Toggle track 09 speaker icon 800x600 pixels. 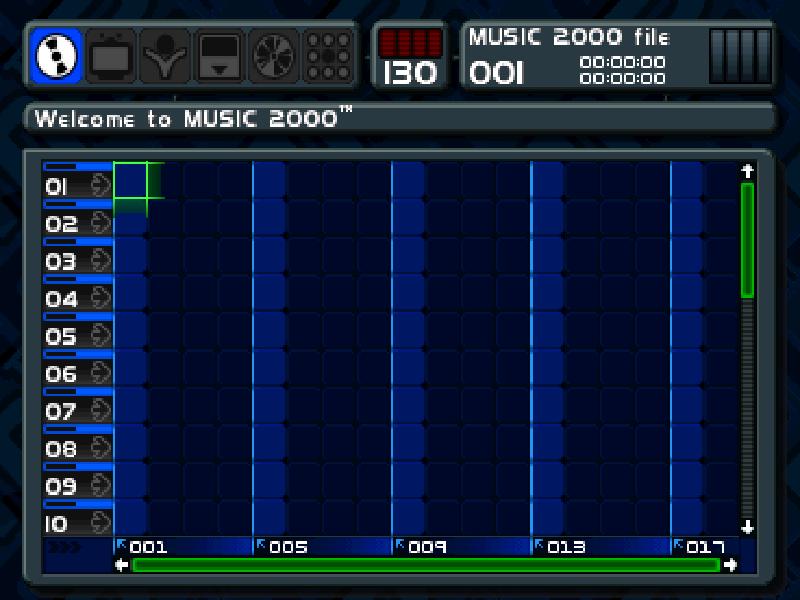(x=101, y=485)
